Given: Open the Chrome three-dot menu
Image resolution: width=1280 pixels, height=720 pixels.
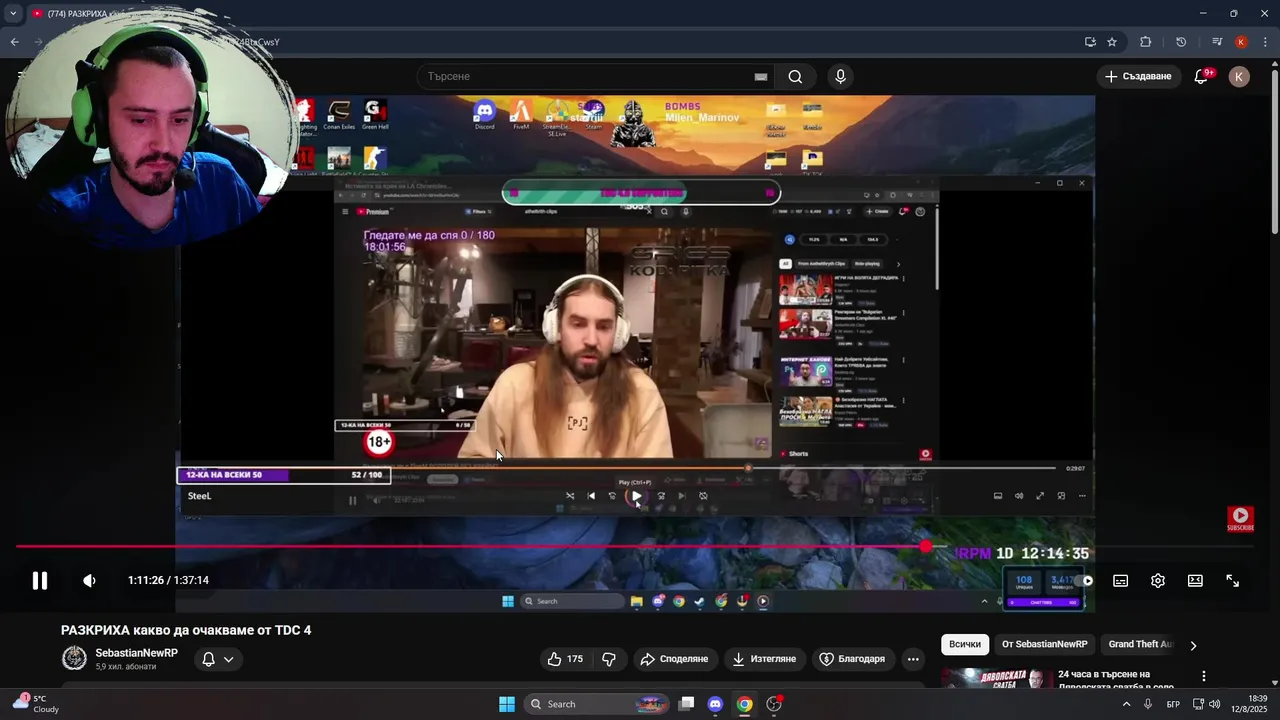Looking at the screenshot, I should click(x=1266, y=42).
